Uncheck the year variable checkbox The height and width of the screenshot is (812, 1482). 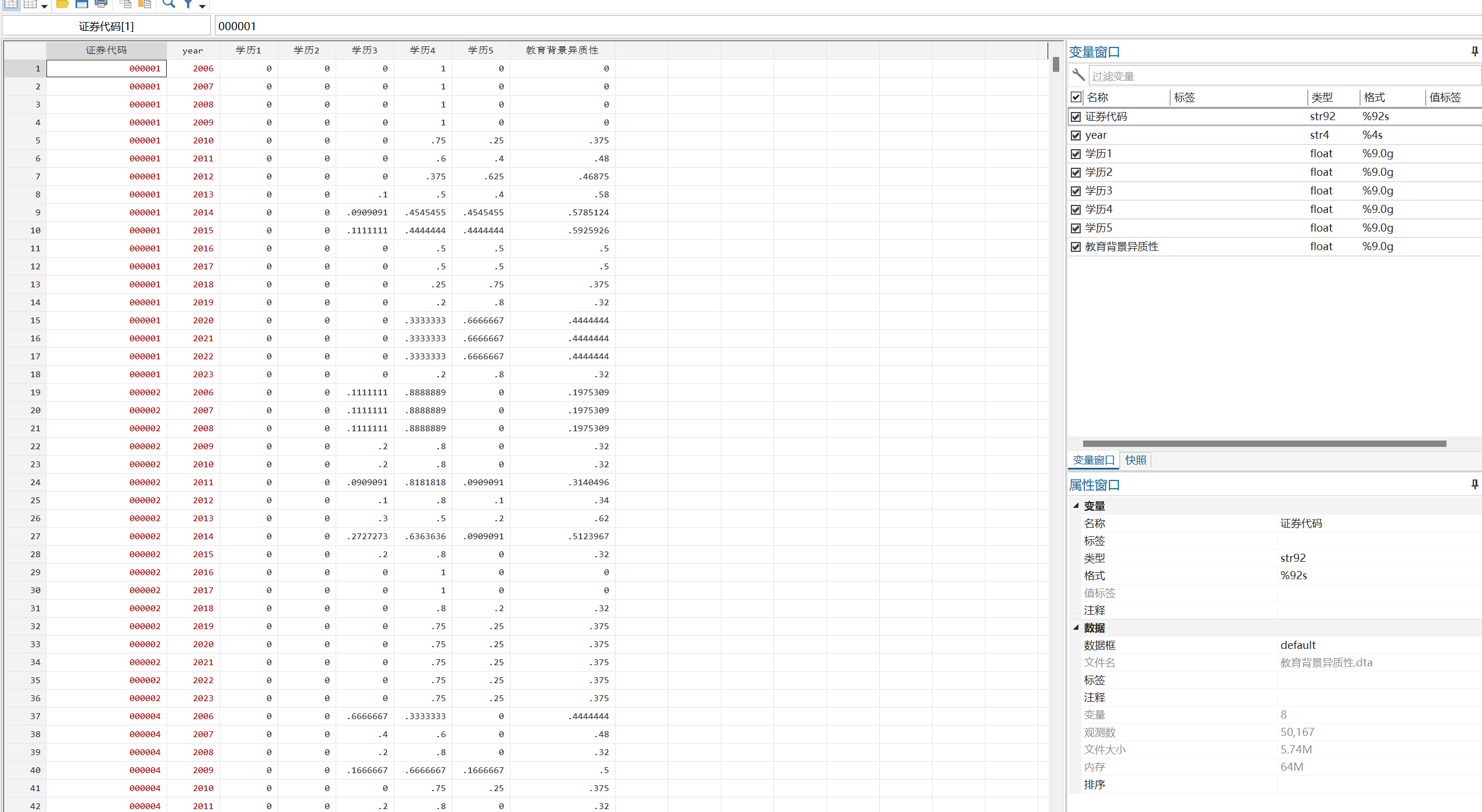pos(1075,135)
